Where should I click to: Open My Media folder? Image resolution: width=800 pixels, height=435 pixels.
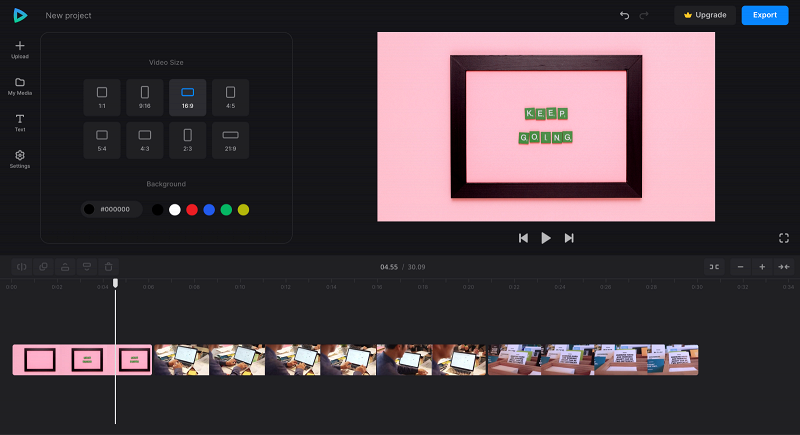(x=20, y=86)
